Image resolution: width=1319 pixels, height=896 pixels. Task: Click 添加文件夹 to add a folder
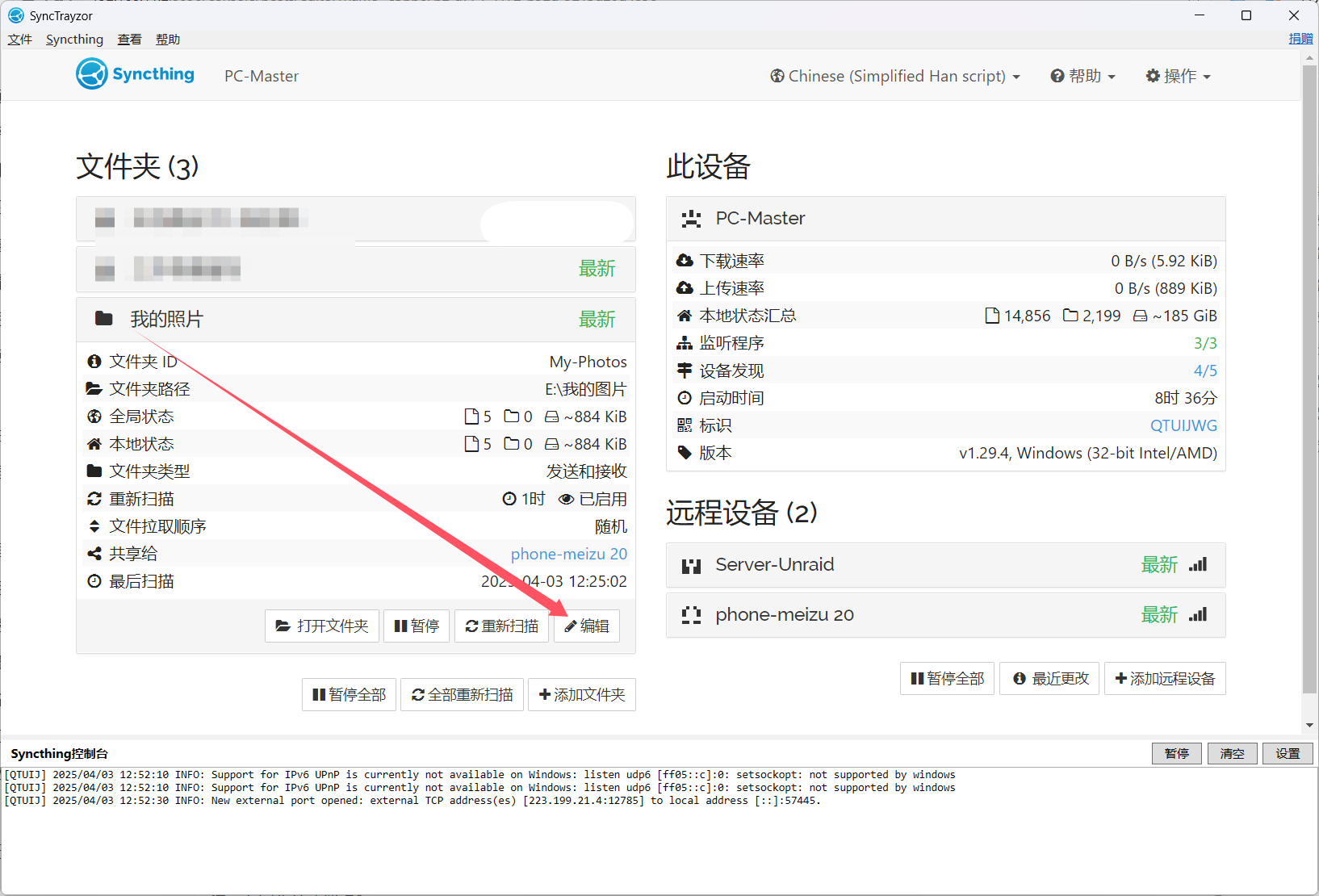[x=582, y=695]
